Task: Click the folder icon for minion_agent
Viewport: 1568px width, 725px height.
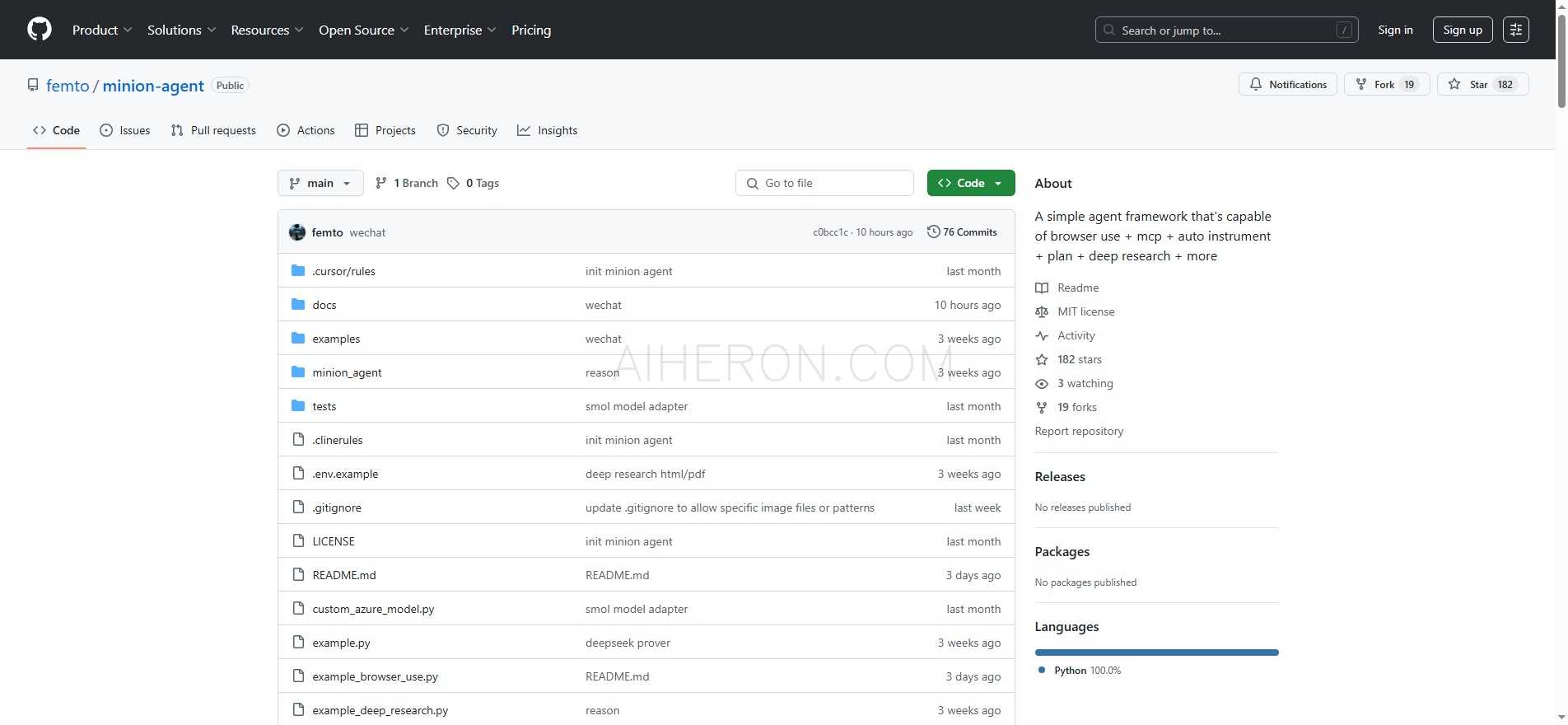Action: pos(298,372)
